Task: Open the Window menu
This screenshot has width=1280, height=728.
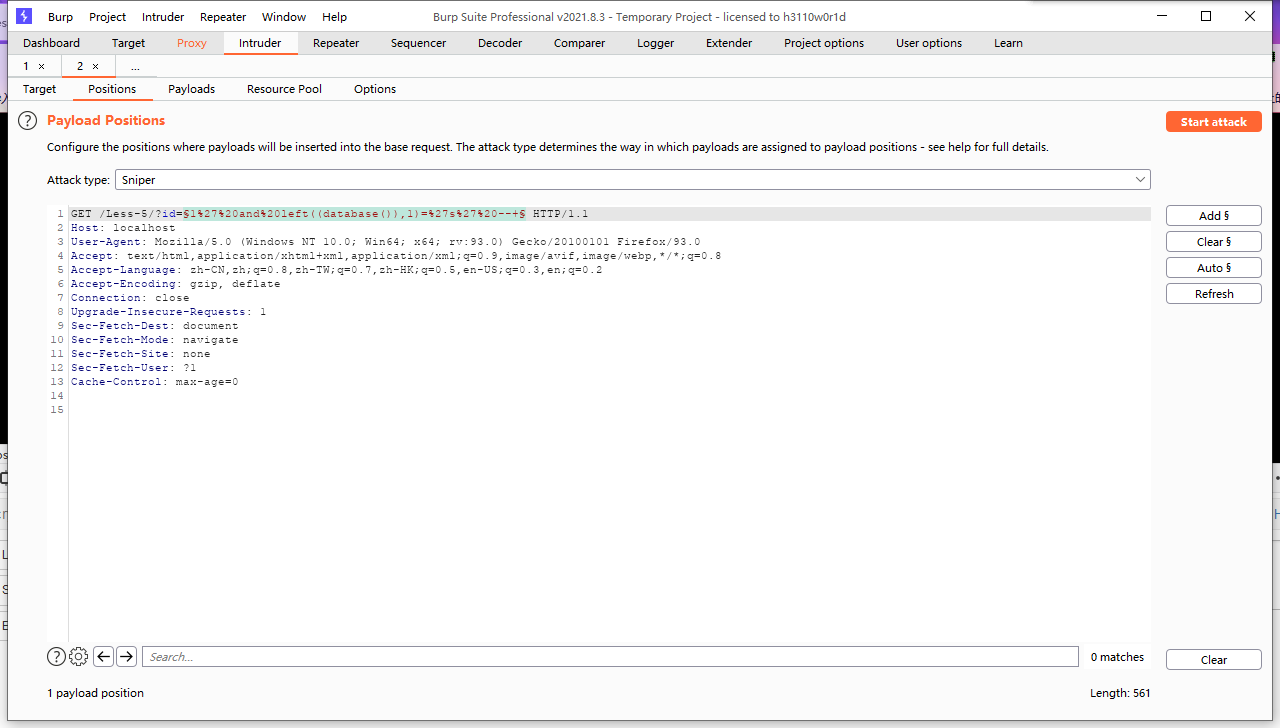Action: point(284,17)
